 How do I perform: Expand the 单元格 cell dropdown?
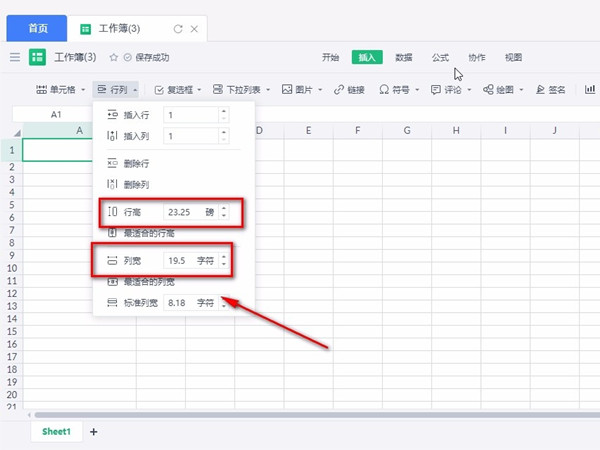[x=60, y=90]
